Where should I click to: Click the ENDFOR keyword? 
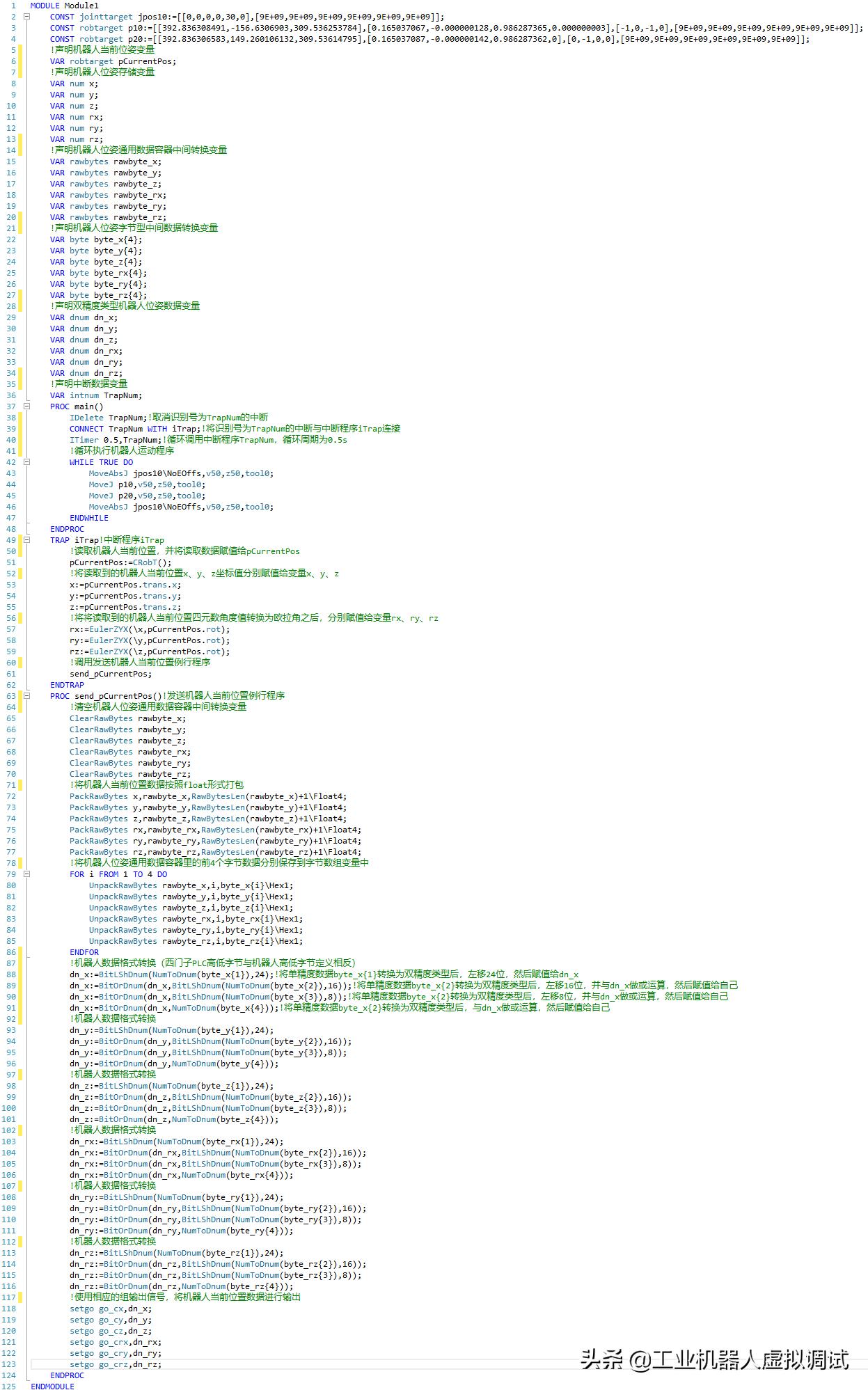(x=84, y=952)
